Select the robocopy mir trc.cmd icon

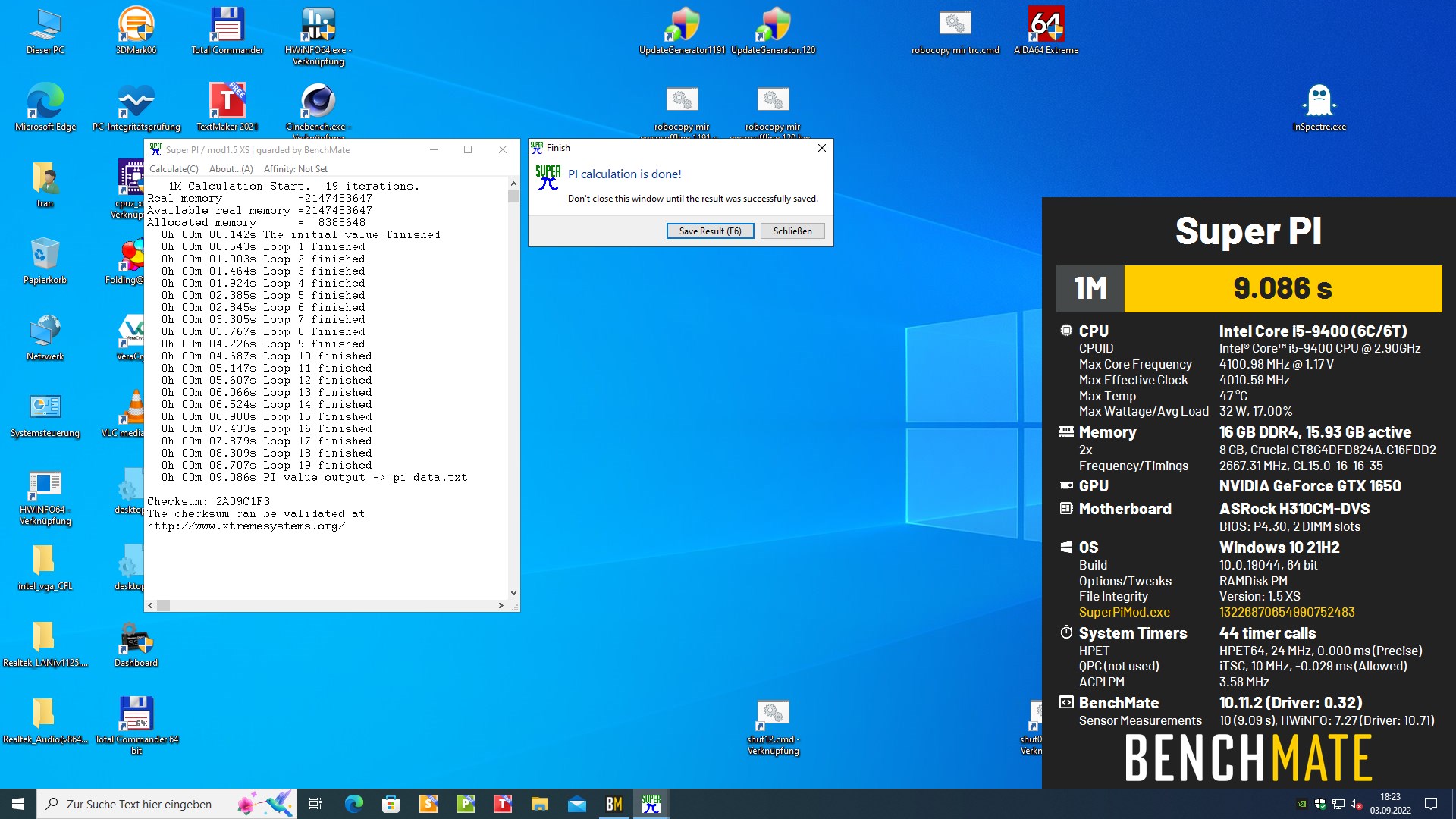tap(955, 32)
